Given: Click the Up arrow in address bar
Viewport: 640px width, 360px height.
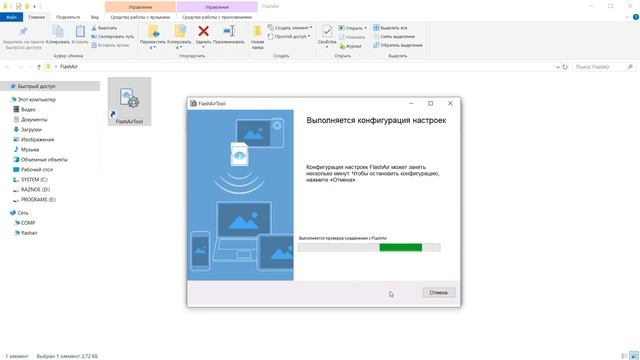Looking at the screenshot, I should coord(39,67).
